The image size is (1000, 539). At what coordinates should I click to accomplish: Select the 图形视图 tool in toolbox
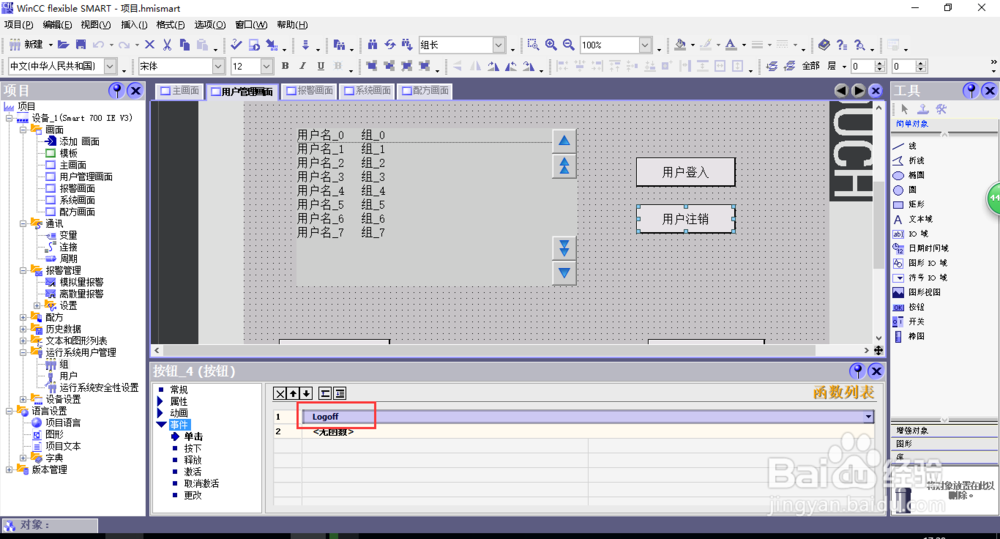coord(924,292)
